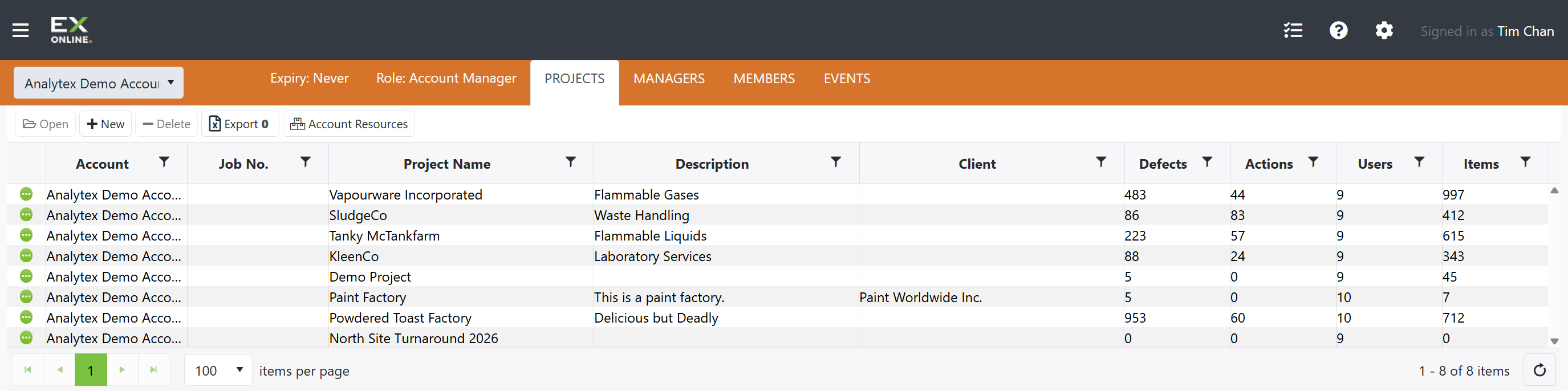The image size is (1568, 391).
Task: Click defects value 953
Action: [1135, 317]
